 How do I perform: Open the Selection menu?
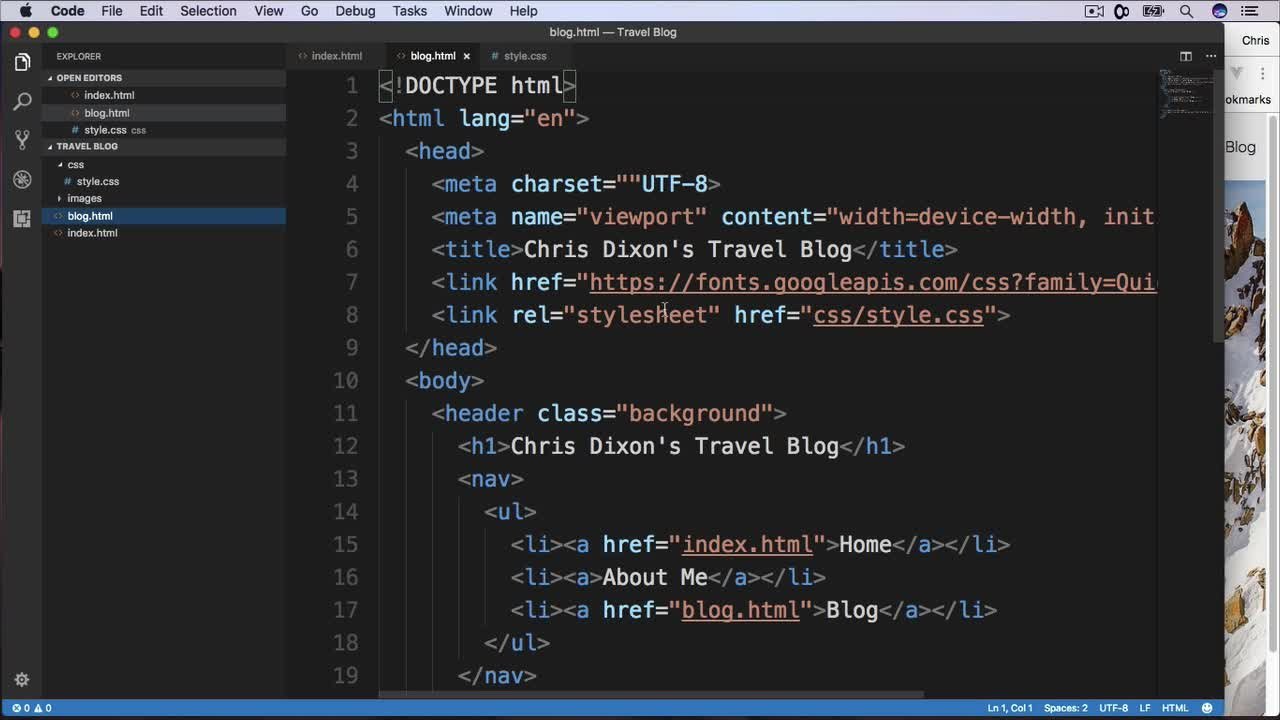[208, 11]
